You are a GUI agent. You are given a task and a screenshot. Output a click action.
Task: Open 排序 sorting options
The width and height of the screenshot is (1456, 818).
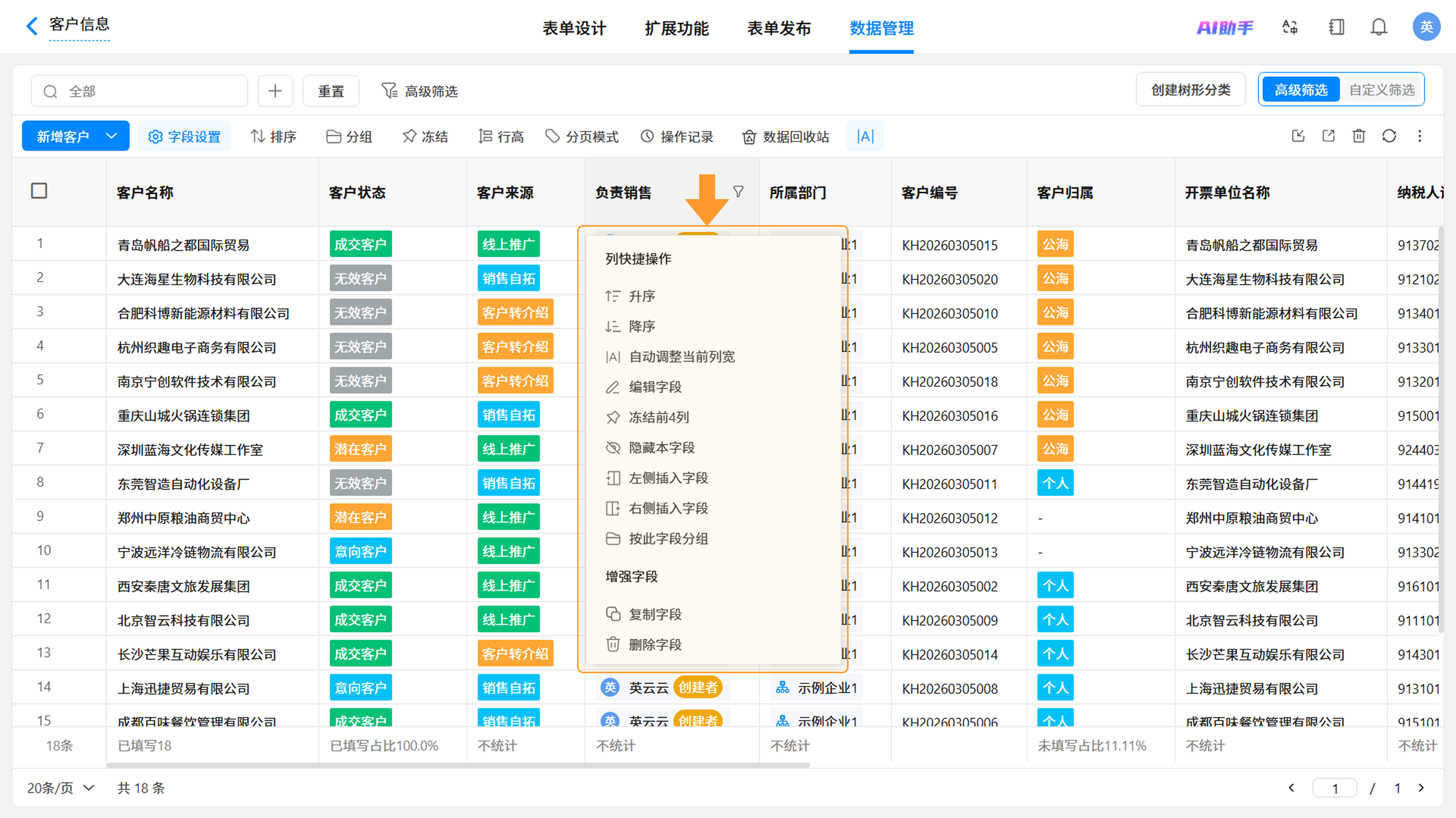point(273,136)
